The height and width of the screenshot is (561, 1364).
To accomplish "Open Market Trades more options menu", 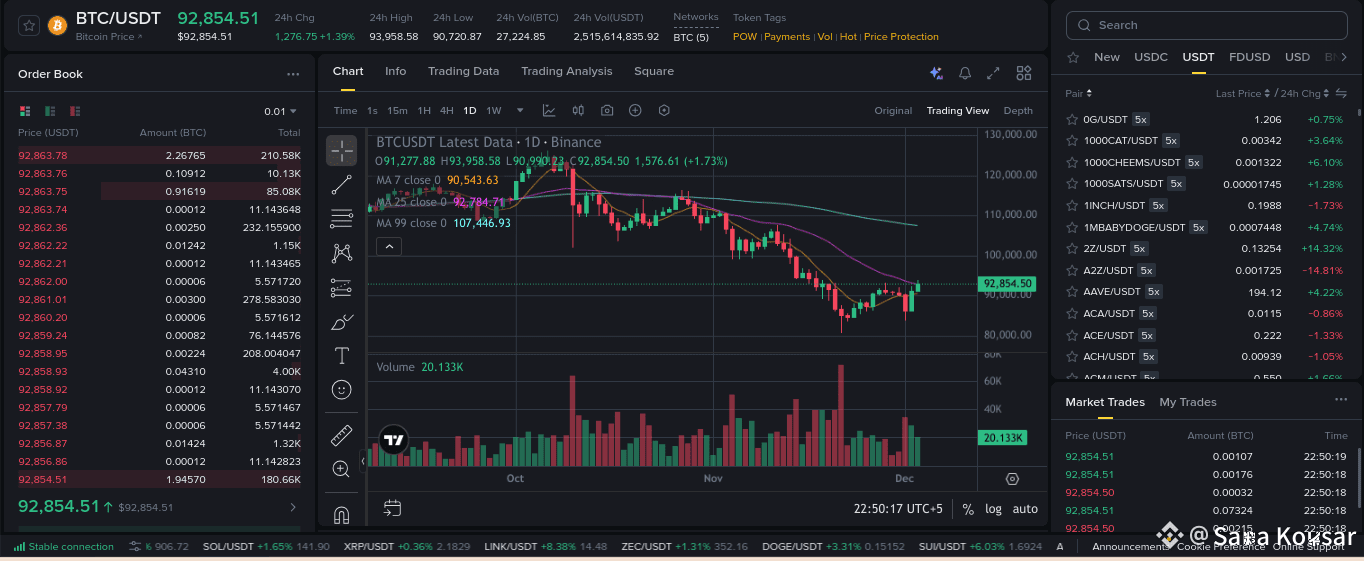I will pos(1341,400).
